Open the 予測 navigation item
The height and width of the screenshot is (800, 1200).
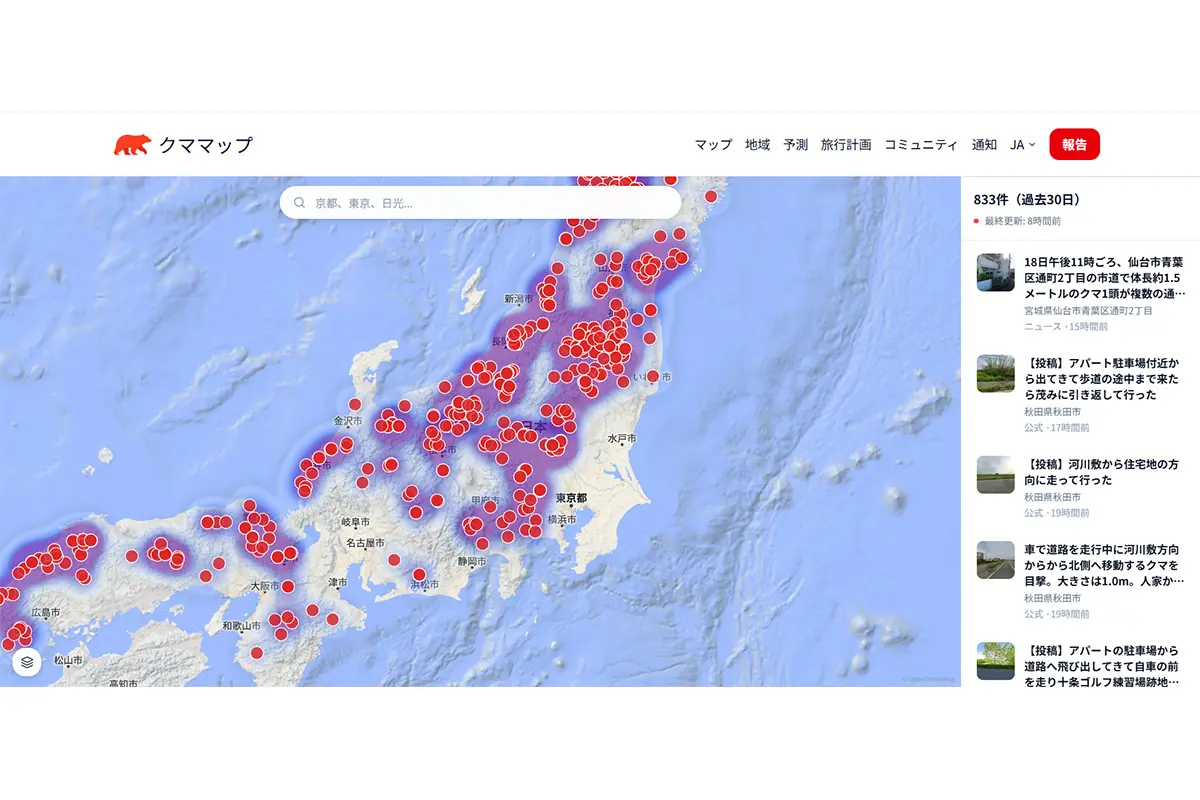(x=795, y=145)
